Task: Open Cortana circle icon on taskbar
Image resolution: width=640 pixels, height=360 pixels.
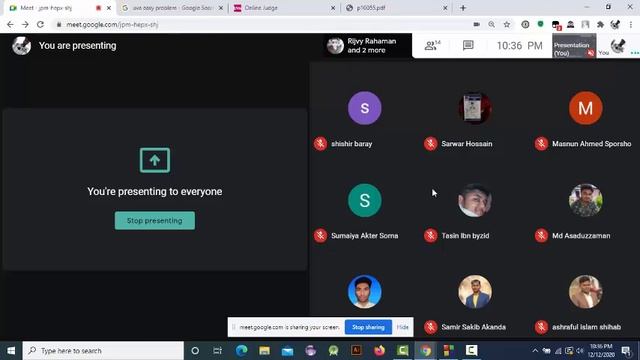Action: (195, 351)
